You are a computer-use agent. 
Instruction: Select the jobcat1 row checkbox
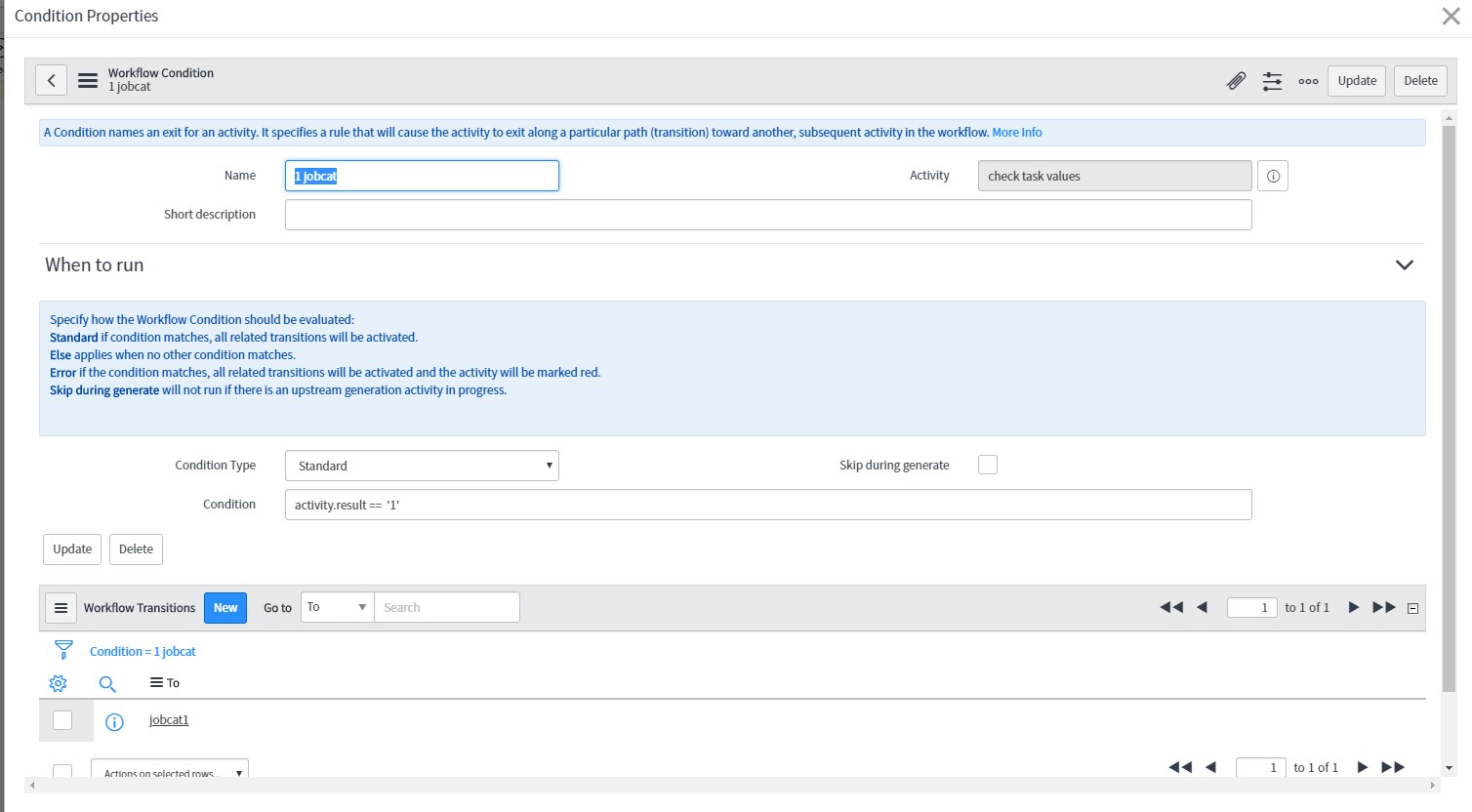[62, 720]
